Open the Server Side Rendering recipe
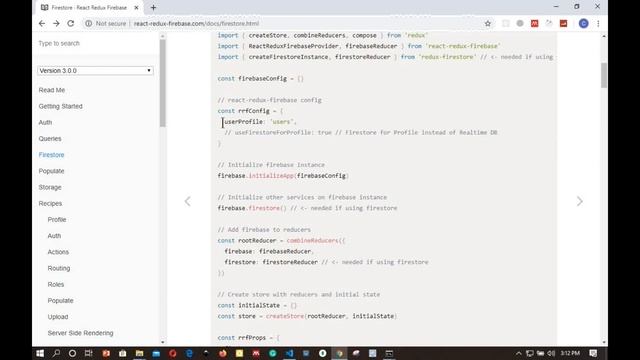Image resolution: width=640 pixels, height=360 pixels. coord(80,333)
